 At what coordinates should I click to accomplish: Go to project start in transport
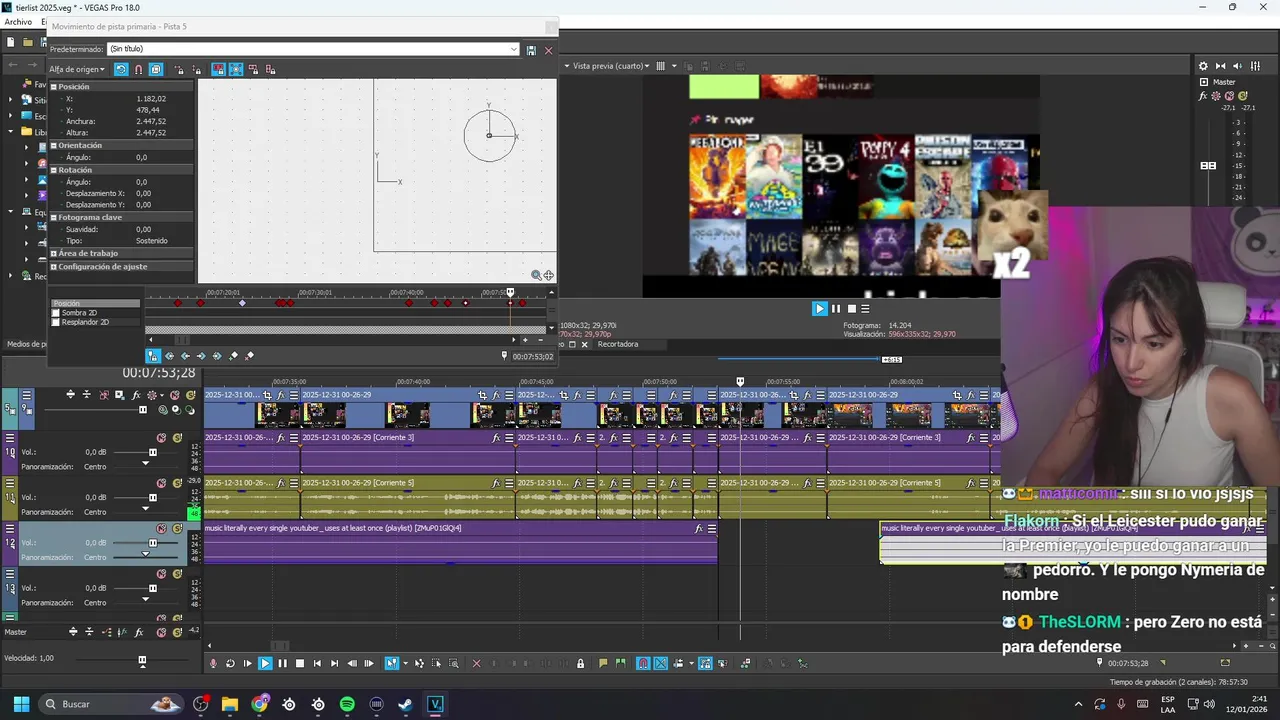click(x=317, y=663)
